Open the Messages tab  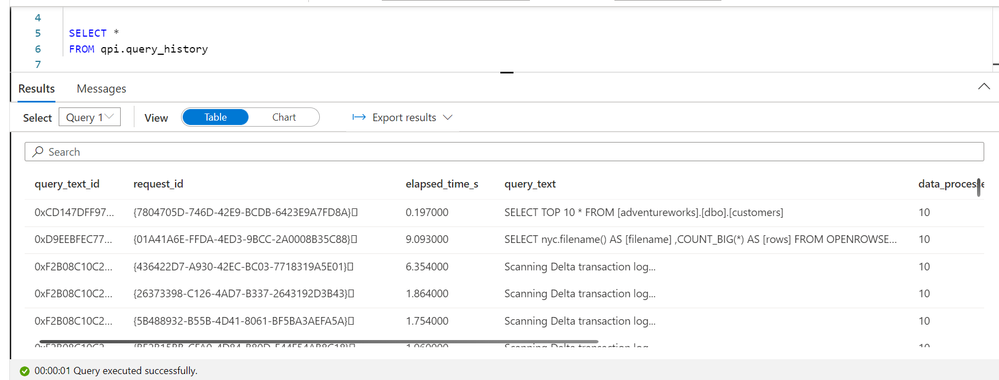click(101, 89)
